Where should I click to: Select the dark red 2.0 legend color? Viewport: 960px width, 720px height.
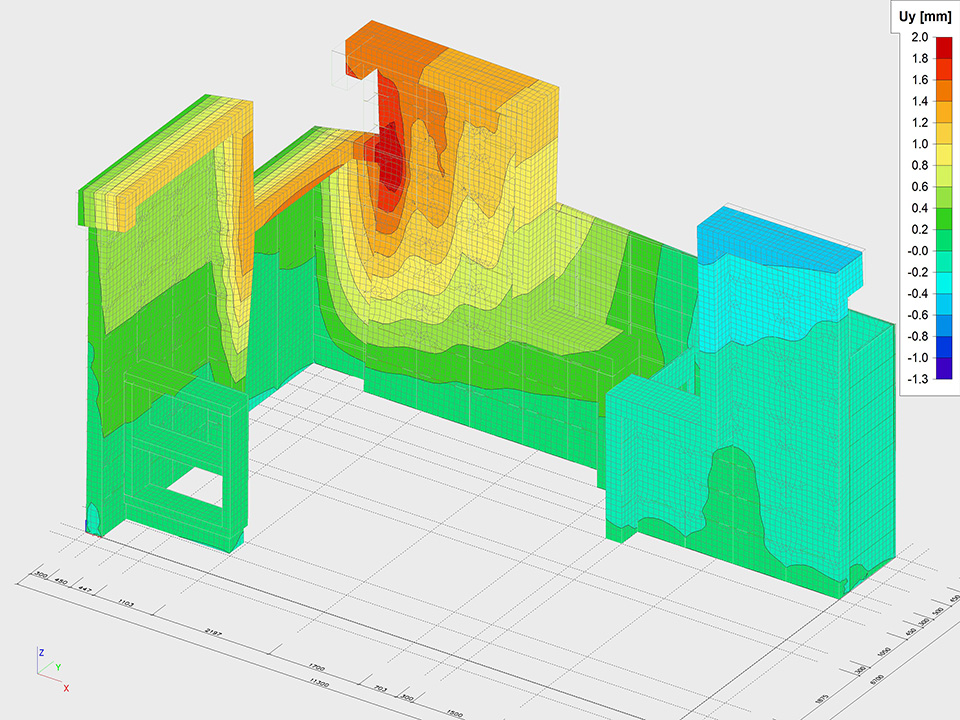click(945, 48)
